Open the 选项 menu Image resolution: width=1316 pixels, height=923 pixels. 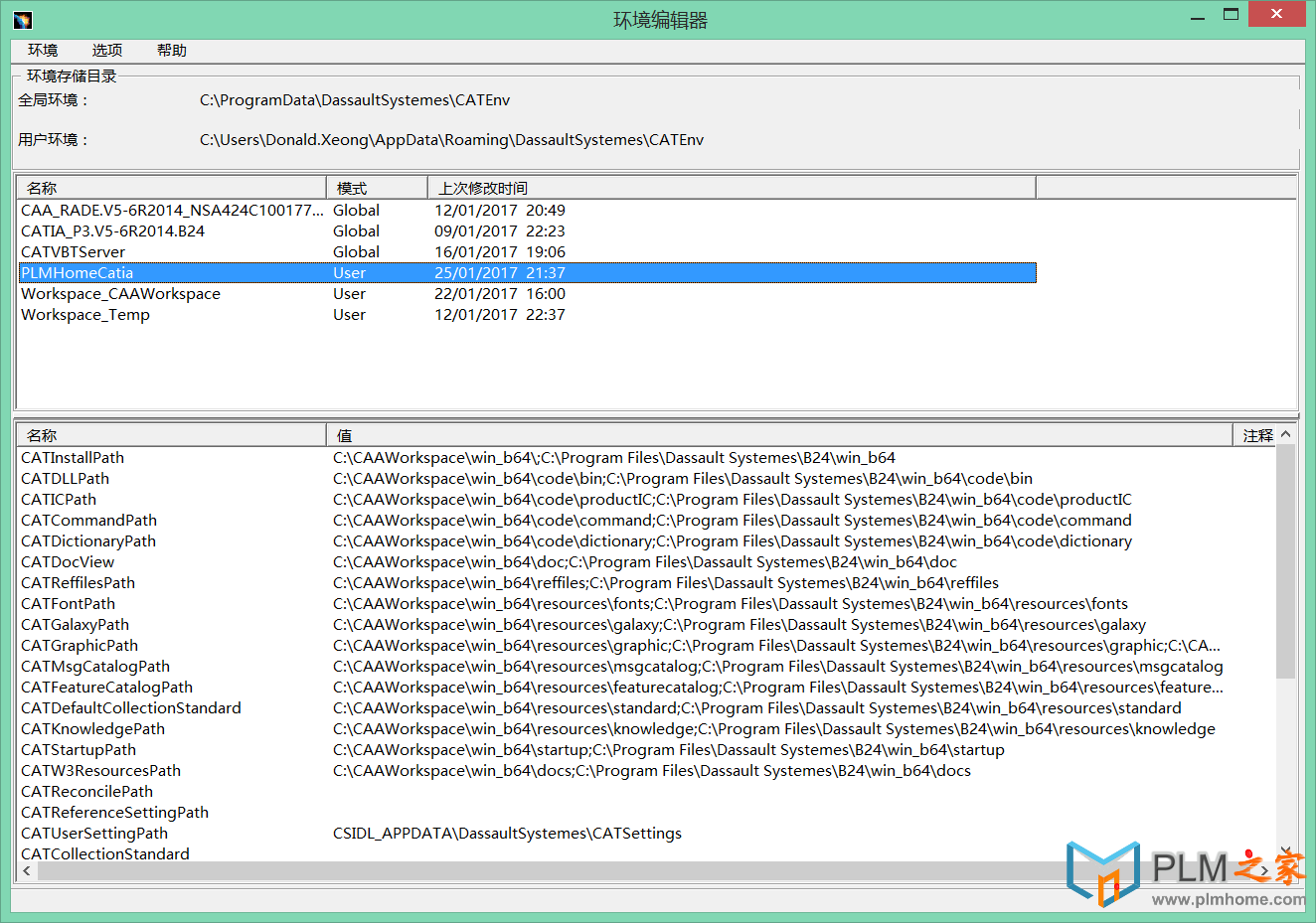pyautogui.click(x=107, y=51)
